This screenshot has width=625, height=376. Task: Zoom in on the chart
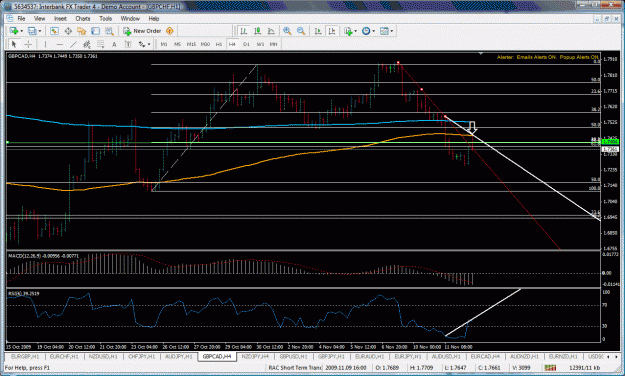pos(287,31)
